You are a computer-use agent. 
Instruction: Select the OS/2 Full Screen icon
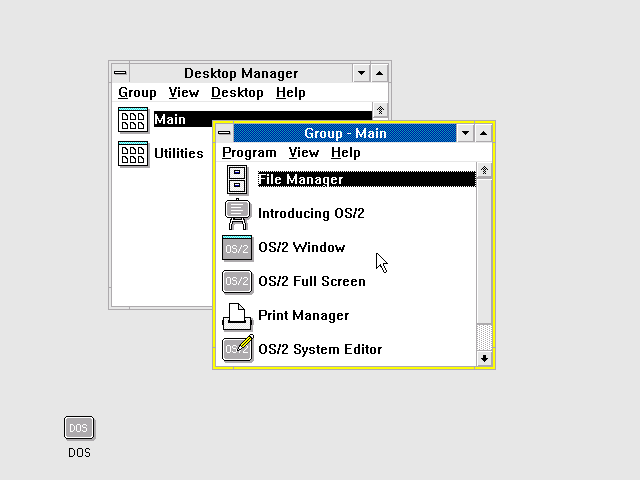(237, 282)
